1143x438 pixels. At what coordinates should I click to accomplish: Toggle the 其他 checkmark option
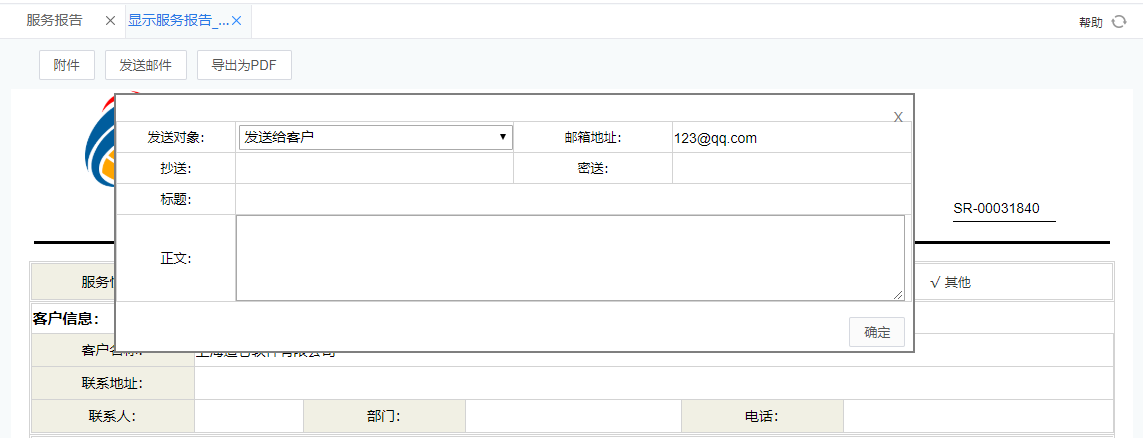point(950,283)
